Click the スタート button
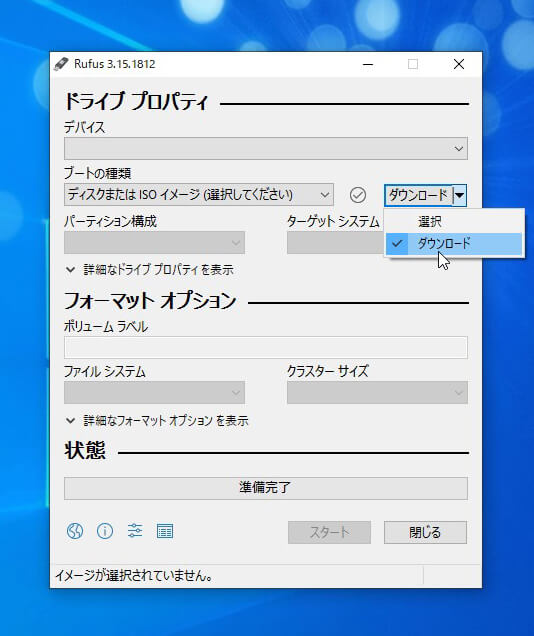The height and width of the screenshot is (636, 534). (x=329, y=532)
